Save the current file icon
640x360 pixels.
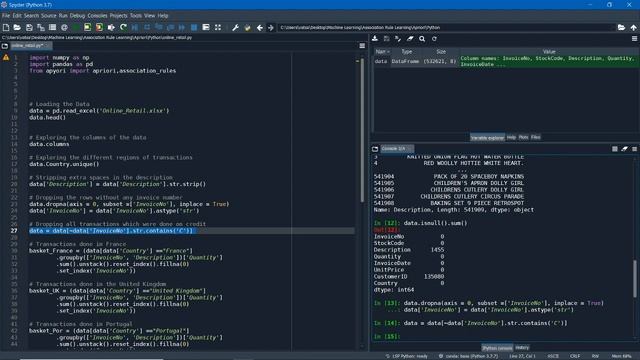point(29,27)
